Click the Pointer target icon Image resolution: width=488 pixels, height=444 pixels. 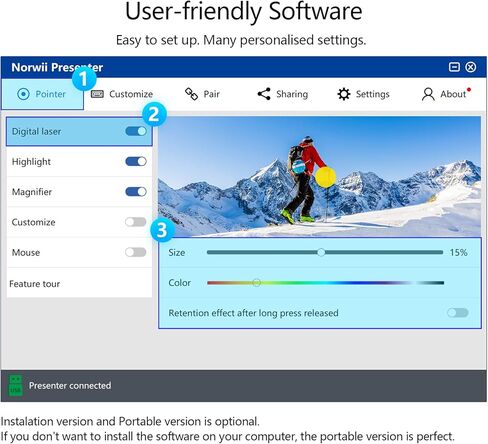pyautogui.click(x=23, y=94)
